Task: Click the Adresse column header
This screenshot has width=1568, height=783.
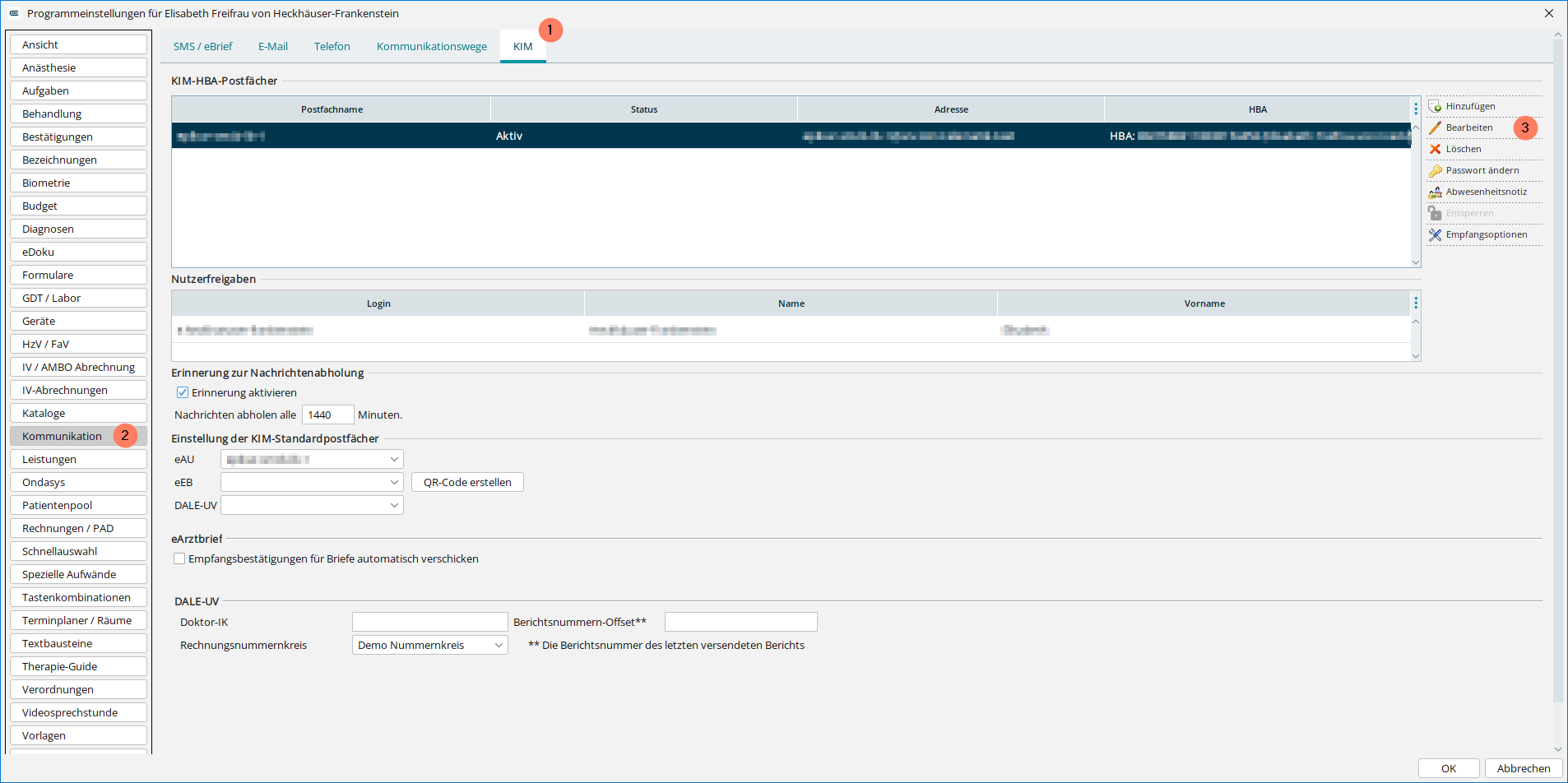Action: [x=951, y=109]
